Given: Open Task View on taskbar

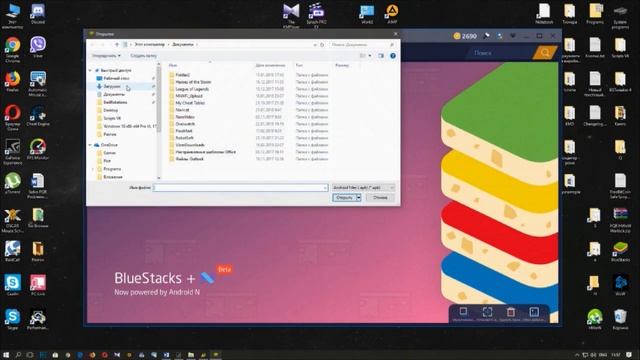Looking at the screenshot, I should (x=30, y=355).
